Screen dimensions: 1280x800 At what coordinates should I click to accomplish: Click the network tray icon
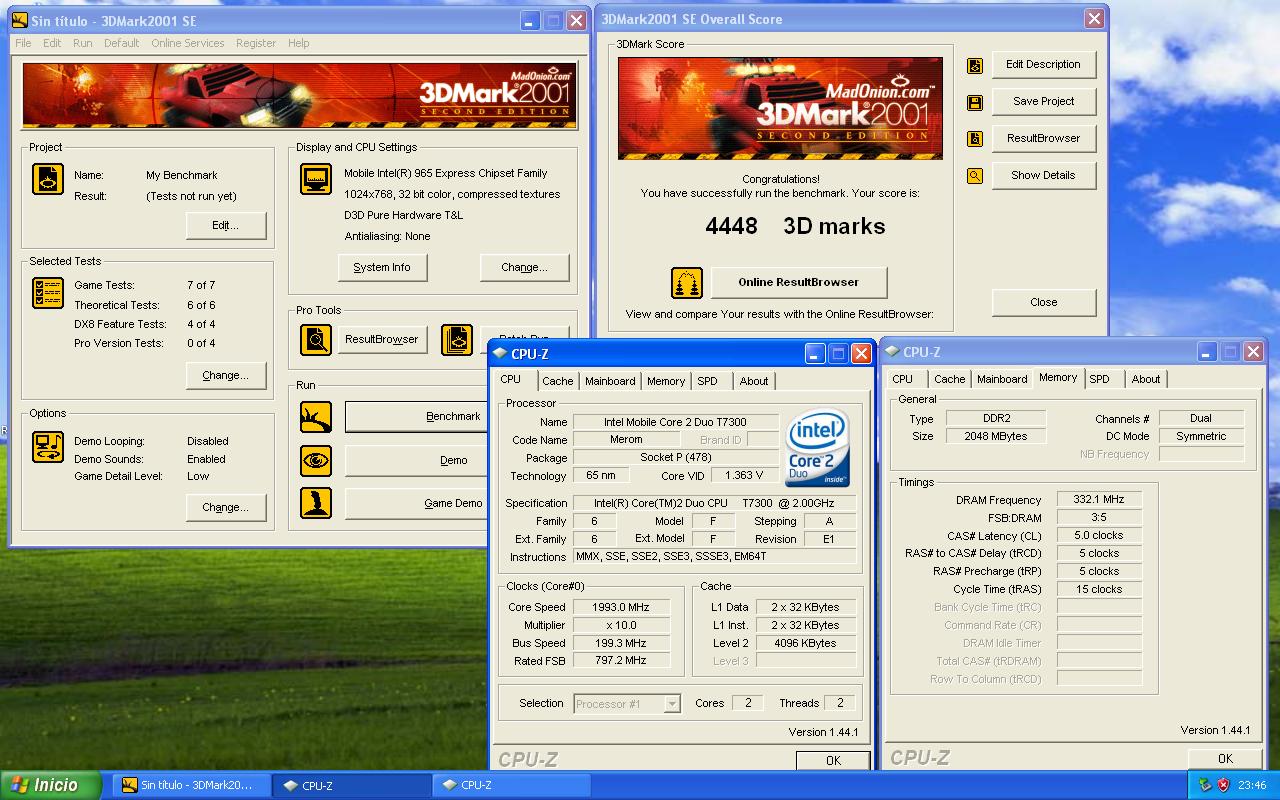click(x=1205, y=785)
